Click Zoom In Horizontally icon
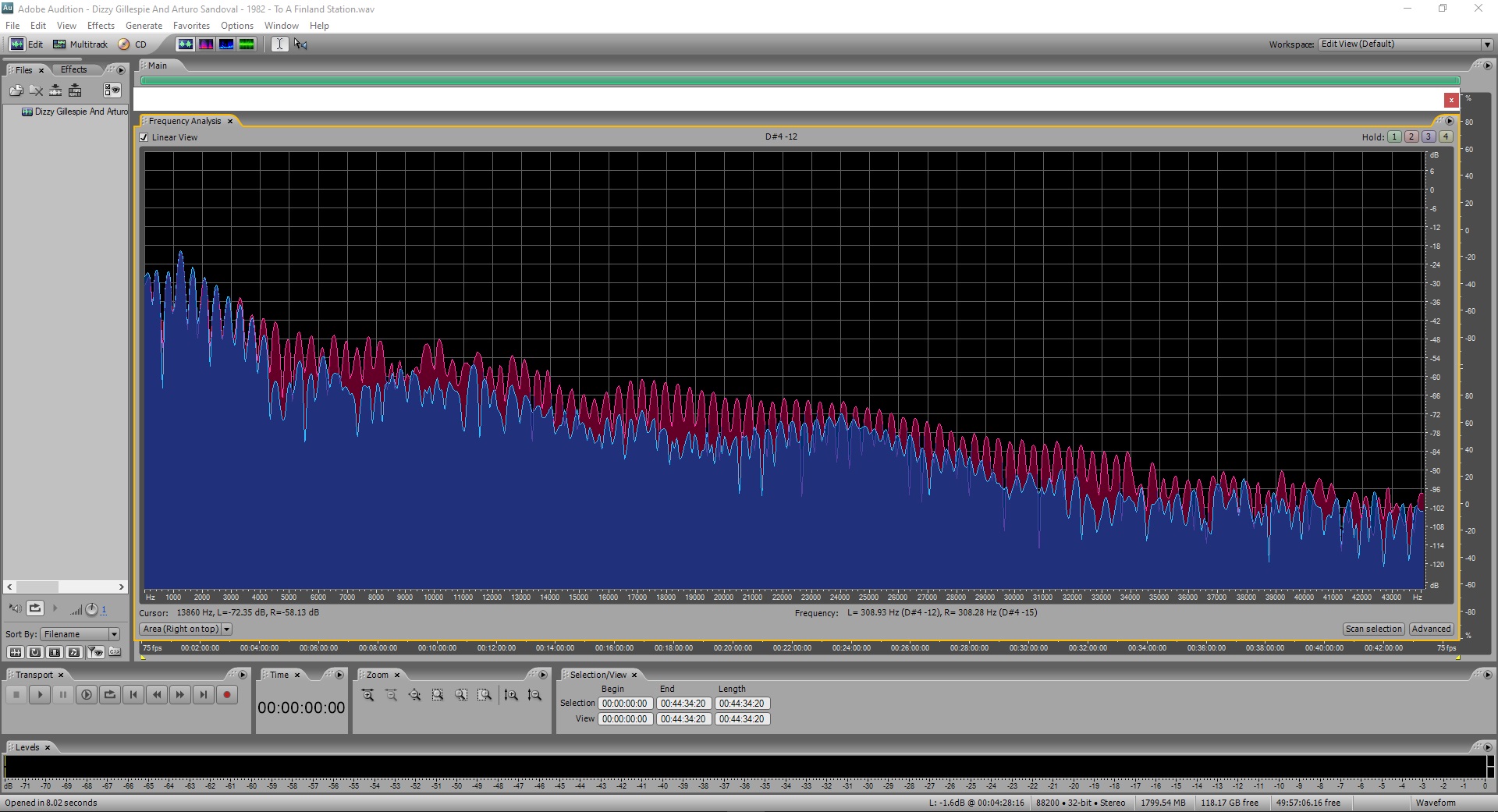This screenshot has width=1498, height=812. [367, 694]
